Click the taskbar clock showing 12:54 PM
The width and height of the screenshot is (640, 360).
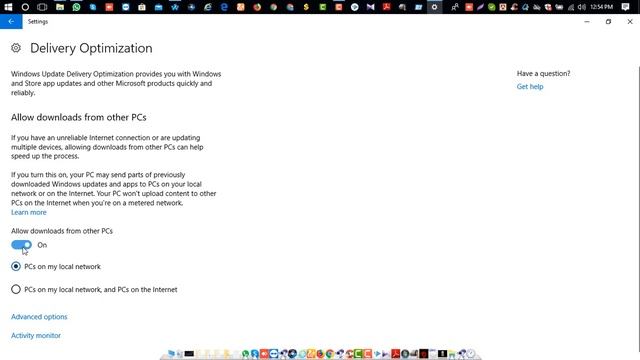[602, 7]
